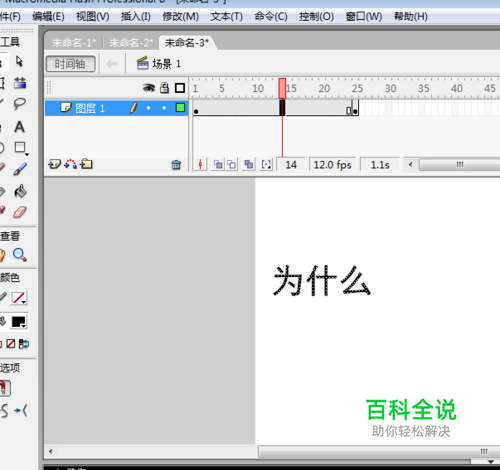Click the 1.1s elapsed time readout

(380, 165)
